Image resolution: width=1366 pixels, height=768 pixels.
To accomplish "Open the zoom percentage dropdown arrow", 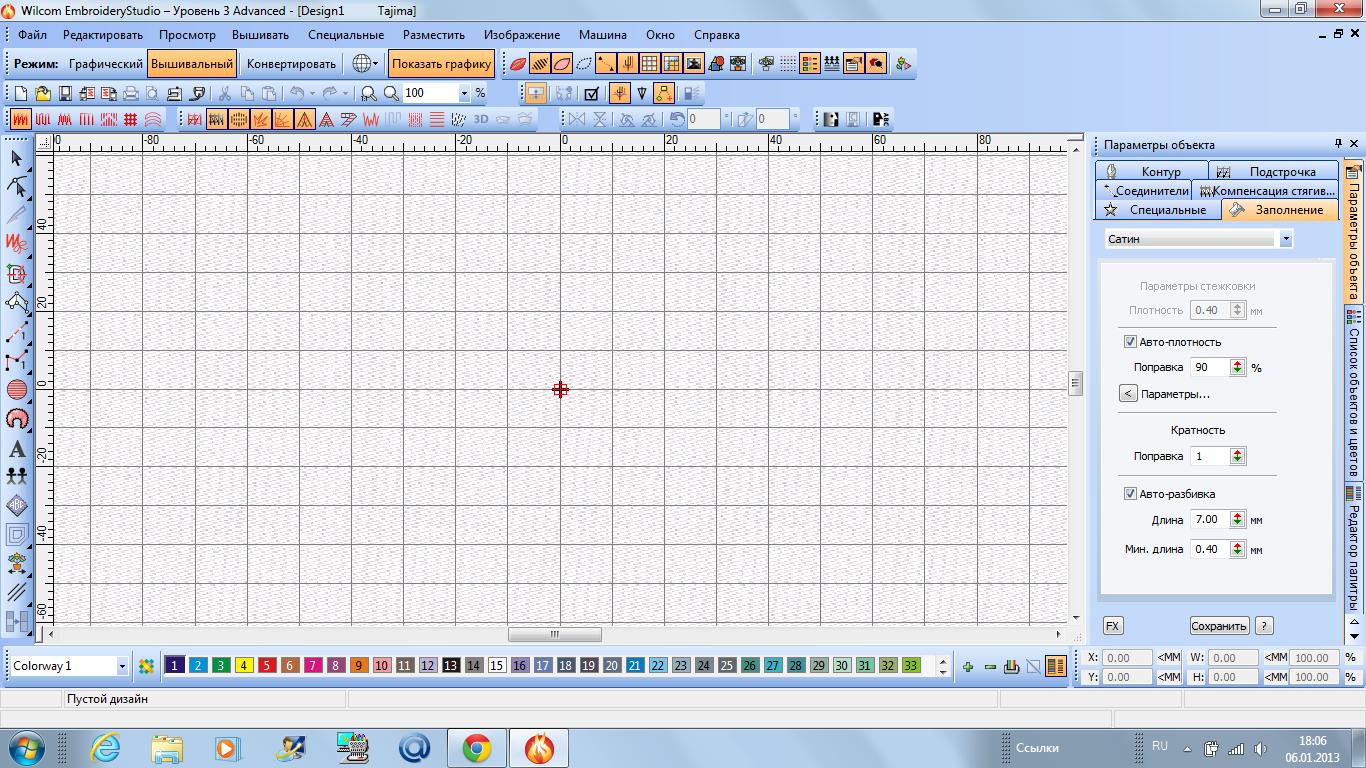I will point(464,93).
